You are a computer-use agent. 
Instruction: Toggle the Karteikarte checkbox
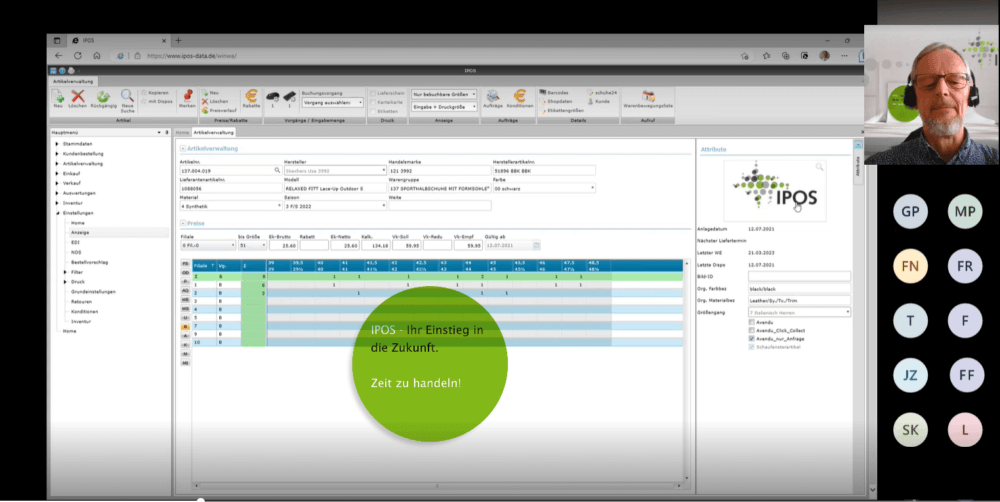click(x=372, y=102)
